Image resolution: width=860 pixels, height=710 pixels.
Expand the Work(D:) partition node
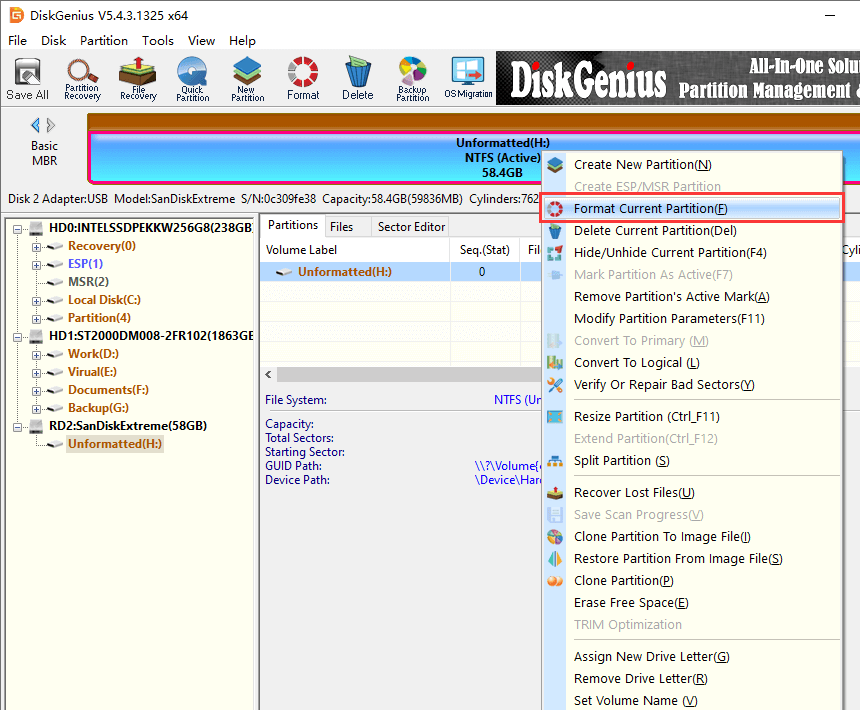point(37,354)
